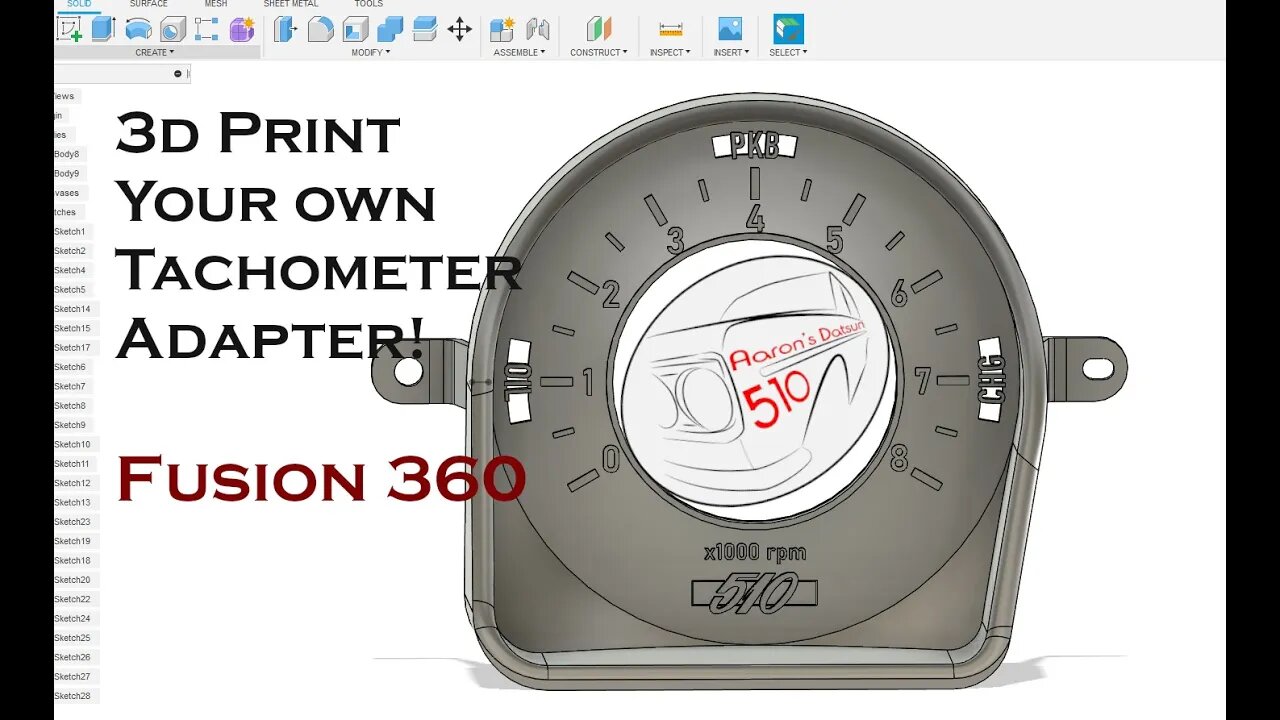The height and width of the screenshot is (720, 1280).
Task: Select Sketch4 in the browser
Action: [70, 270]
